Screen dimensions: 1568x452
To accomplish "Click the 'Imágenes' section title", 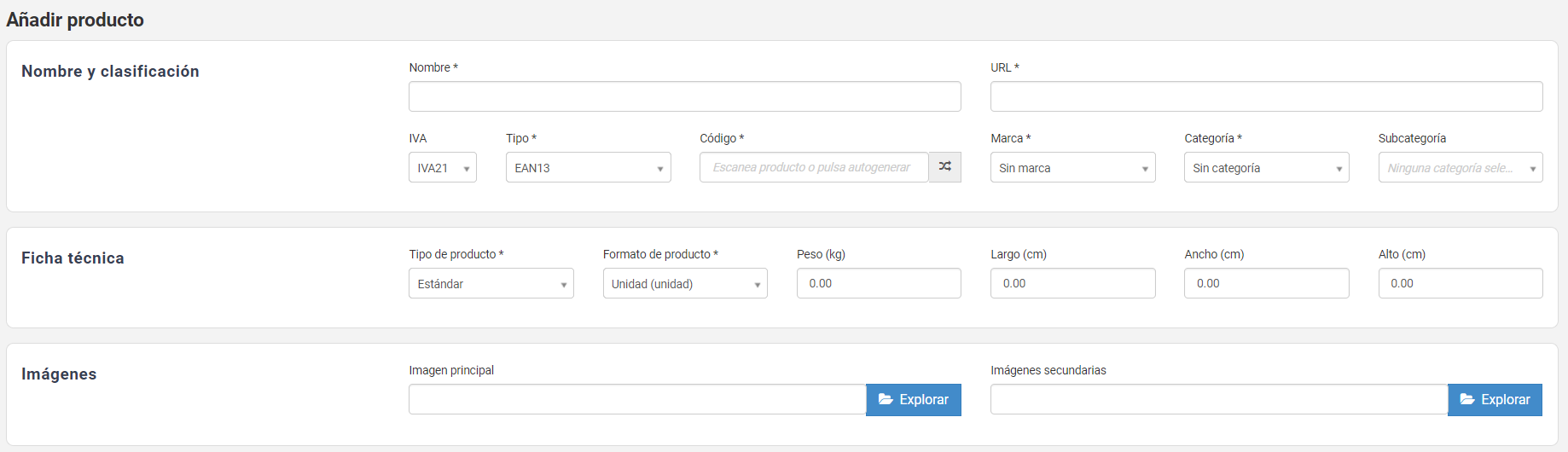I will 59,374.
